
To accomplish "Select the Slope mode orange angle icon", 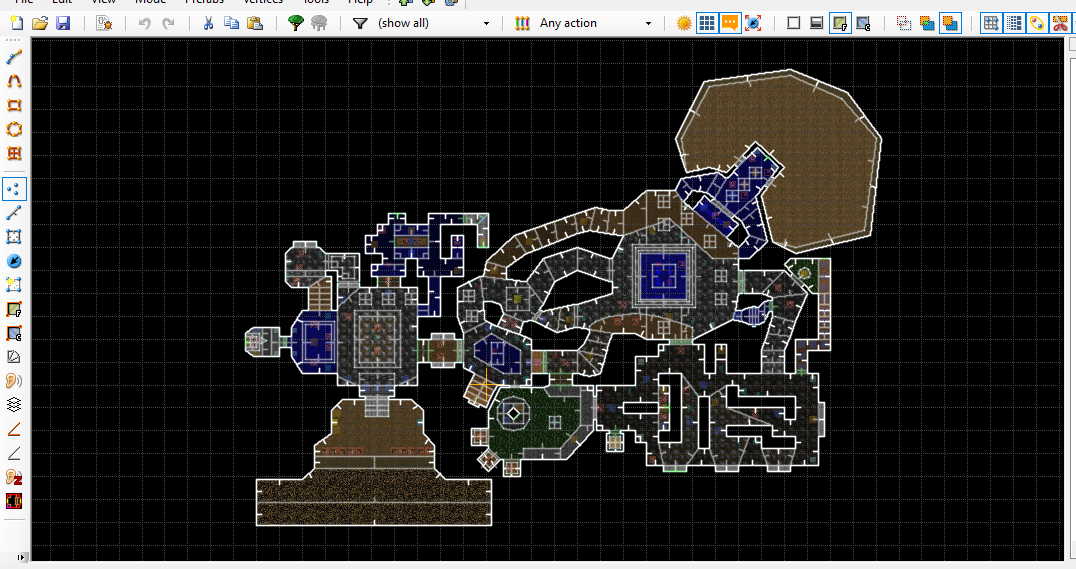I will click(14, 429).
